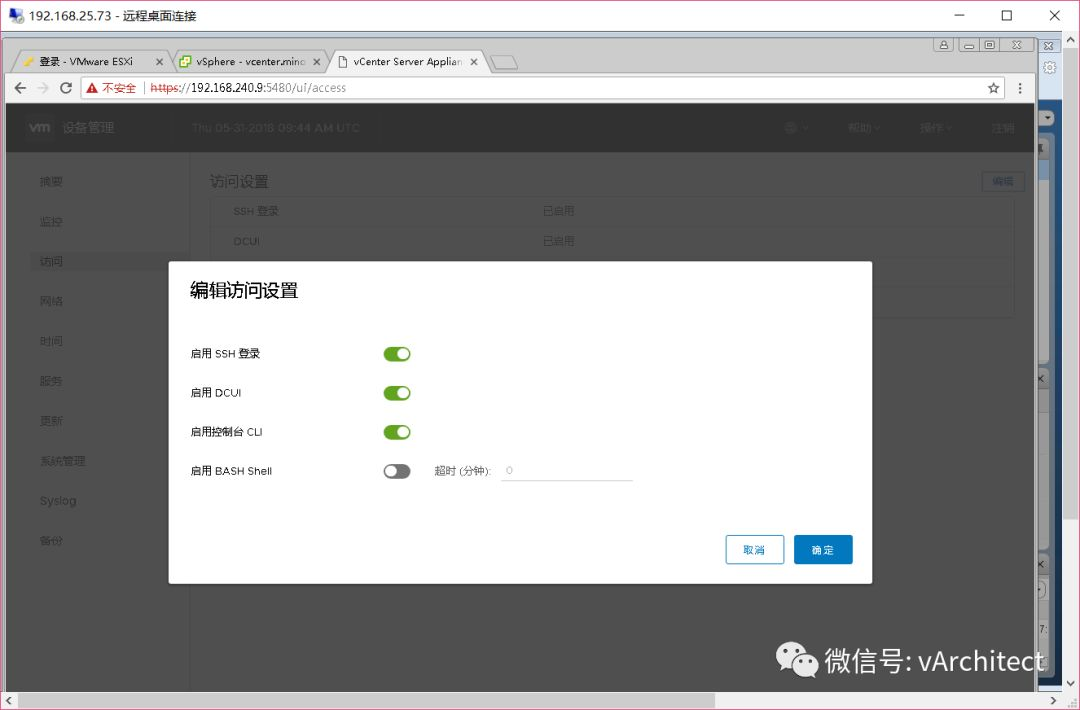The width and height of the screenshot is (1080, 710).
Task: Click the gear icon at right edge
Action: point(1049,67)
